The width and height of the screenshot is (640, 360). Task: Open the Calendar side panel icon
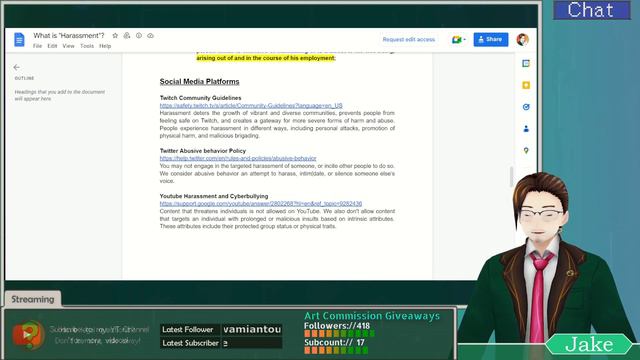click(526, 63)
